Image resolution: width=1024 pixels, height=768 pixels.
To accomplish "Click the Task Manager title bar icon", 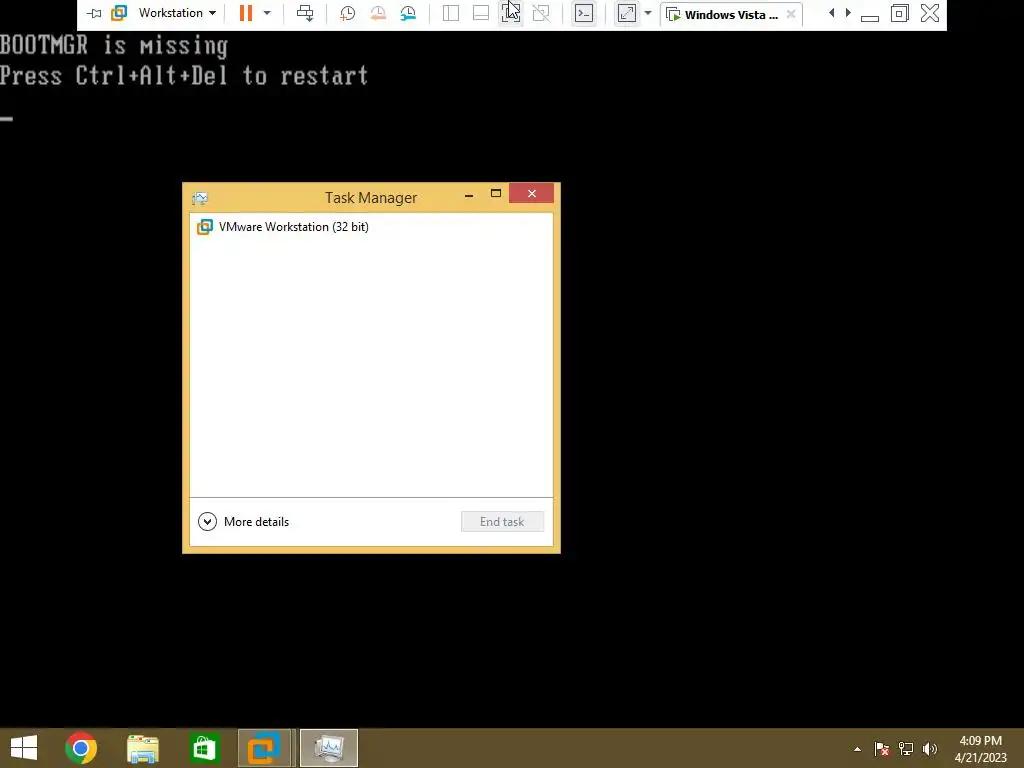I will point(200,198).
